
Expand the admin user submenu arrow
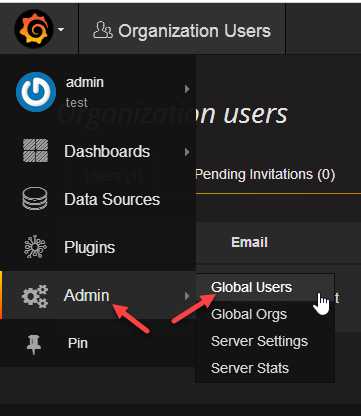(187, 89)
